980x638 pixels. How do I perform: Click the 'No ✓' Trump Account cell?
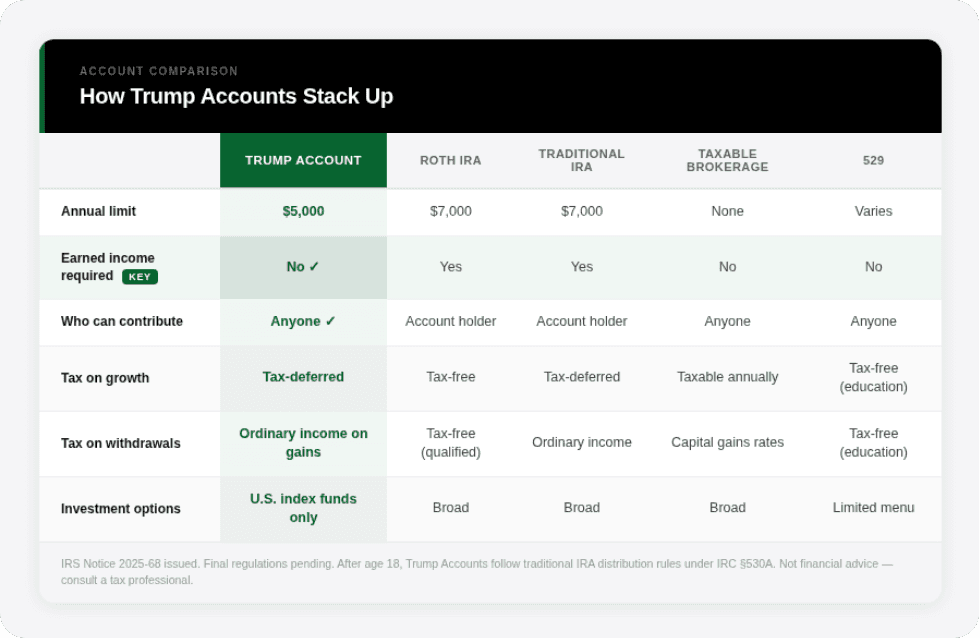tap(303, 267)
